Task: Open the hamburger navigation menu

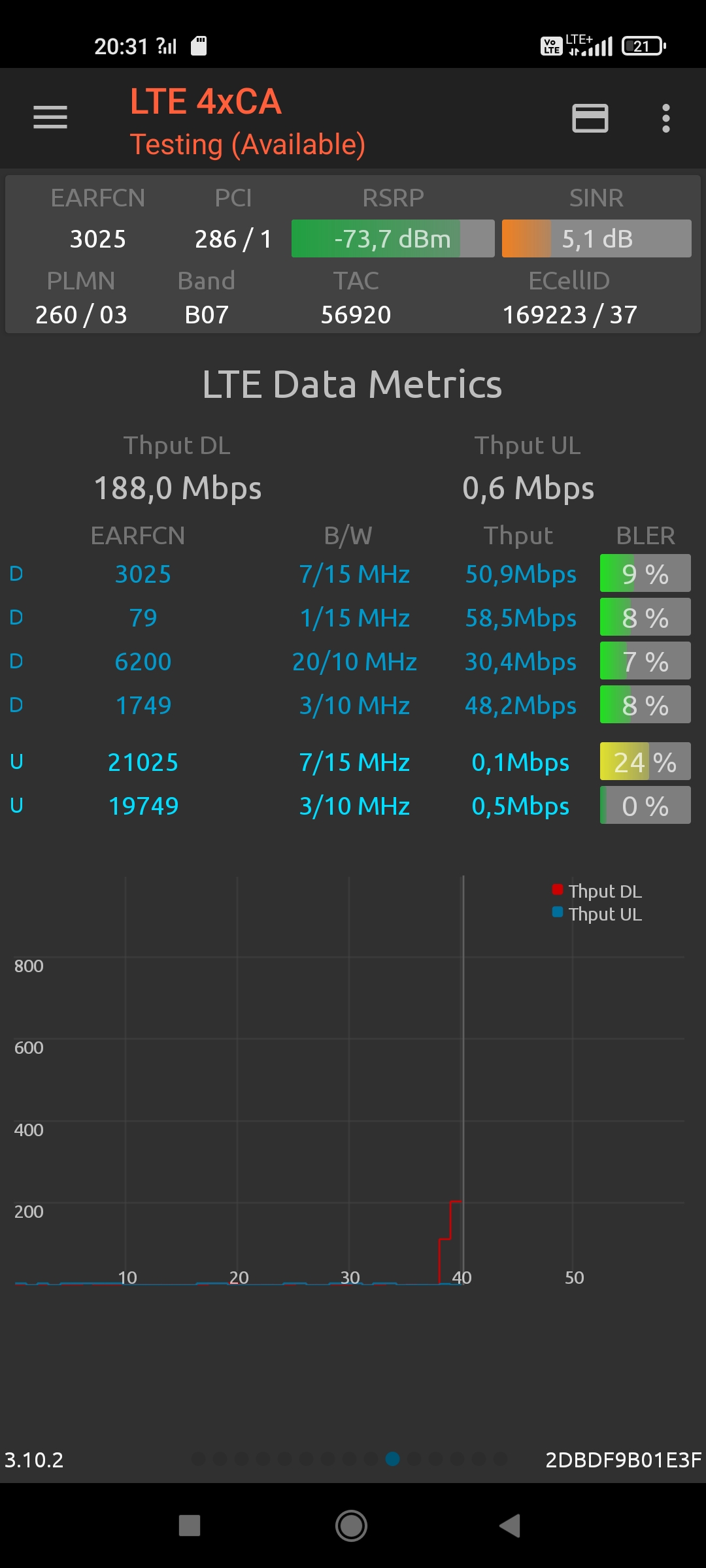Action: click(50, 118)
